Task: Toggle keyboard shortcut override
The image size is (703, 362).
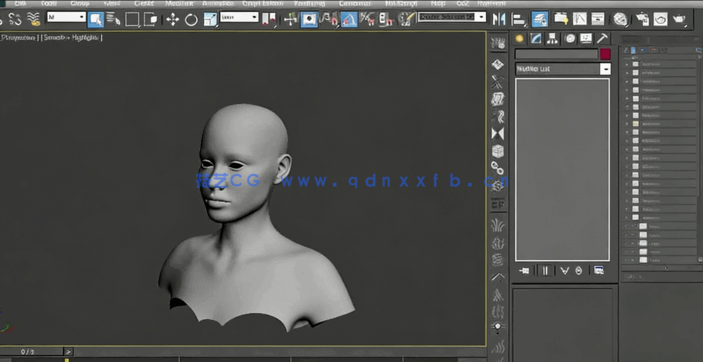Action: (309, 19)
